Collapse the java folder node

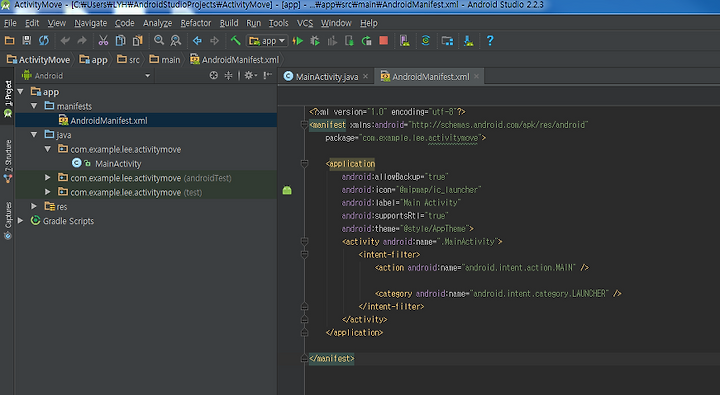(x=34, y=135)
